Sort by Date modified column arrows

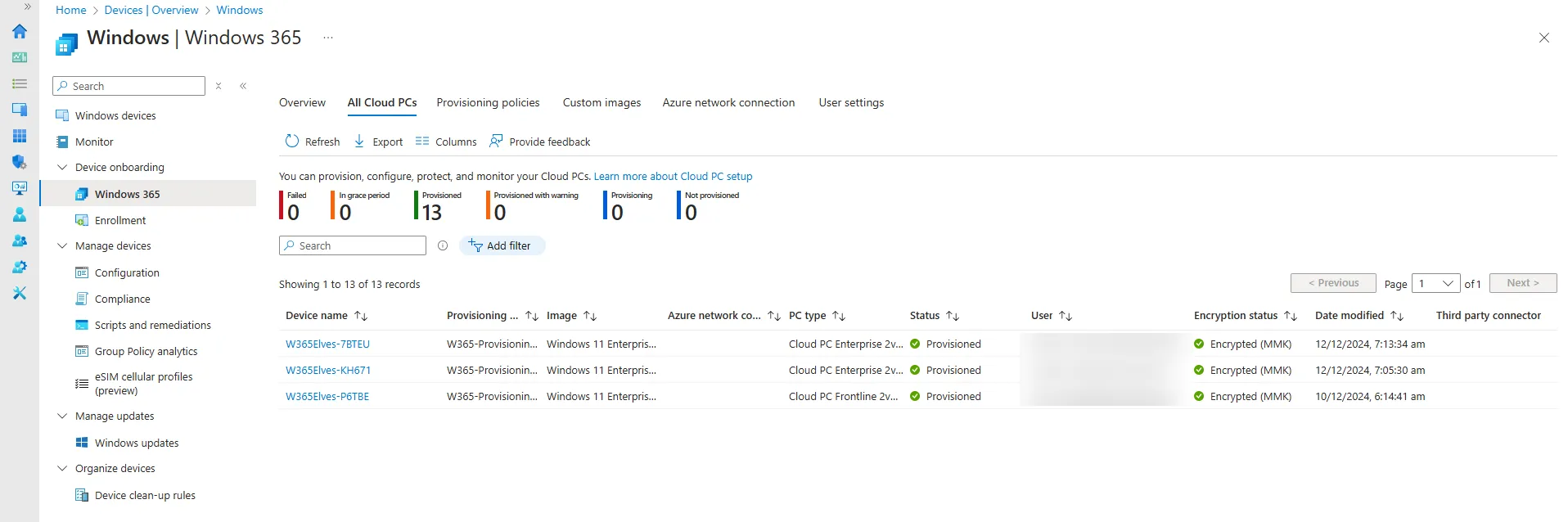[x=1397, y=316]
